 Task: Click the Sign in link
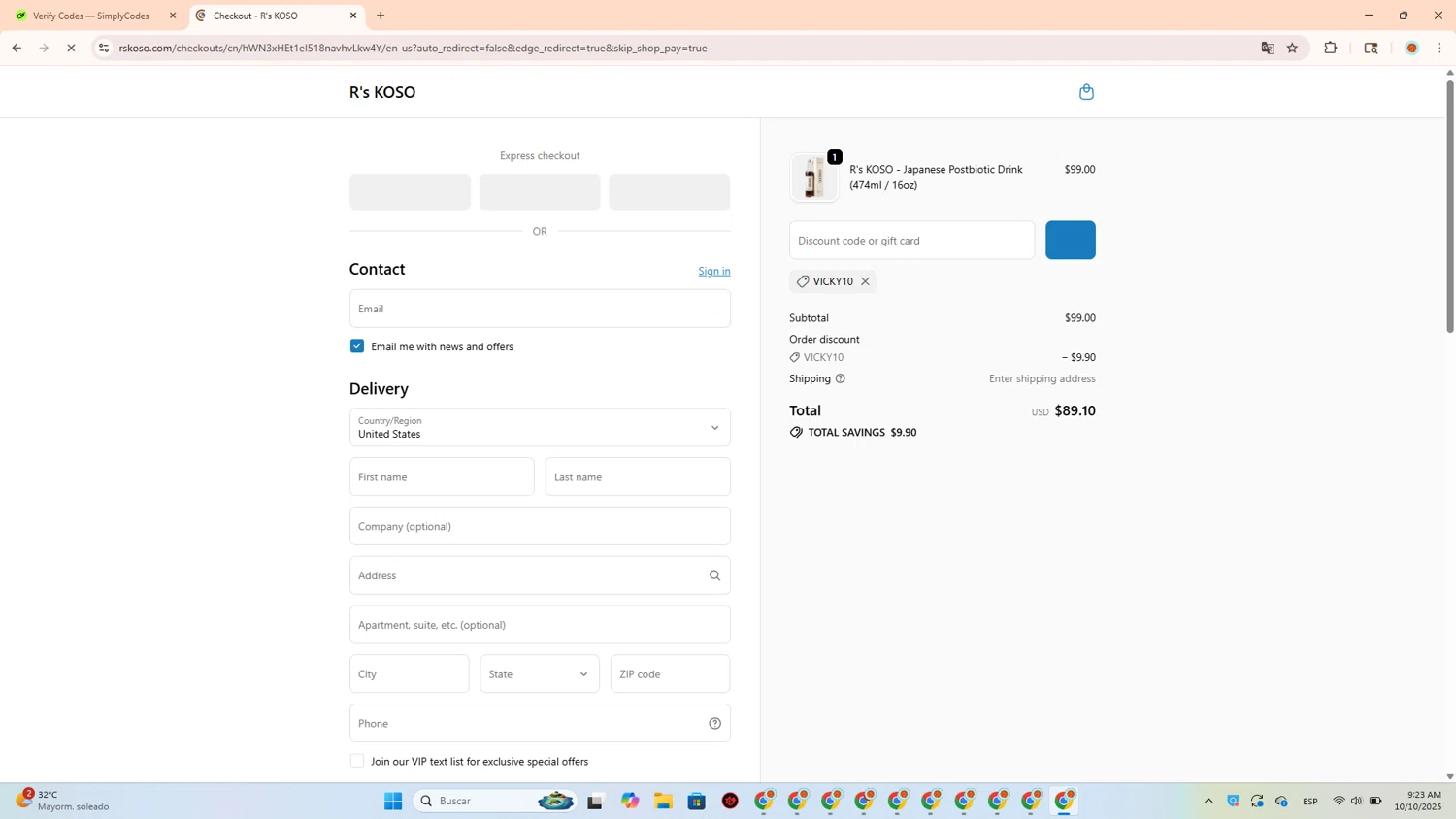pos(714,271)
